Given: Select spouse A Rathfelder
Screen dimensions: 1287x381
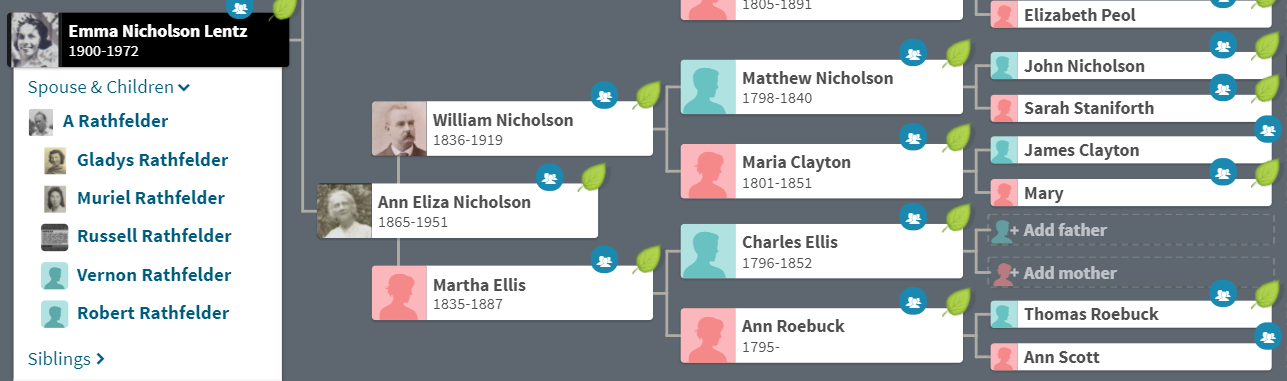Looking at the screenshot, I should pyautogui.click(x=115, y=122).
